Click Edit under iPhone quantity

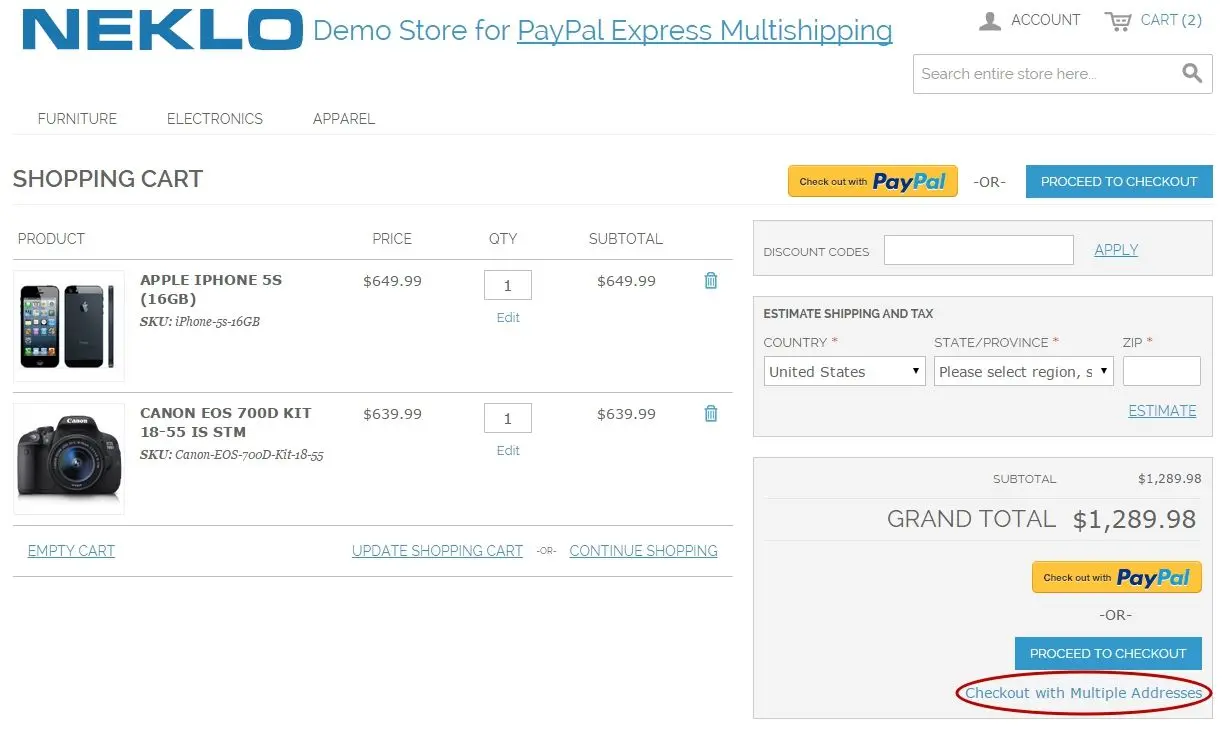508,318
